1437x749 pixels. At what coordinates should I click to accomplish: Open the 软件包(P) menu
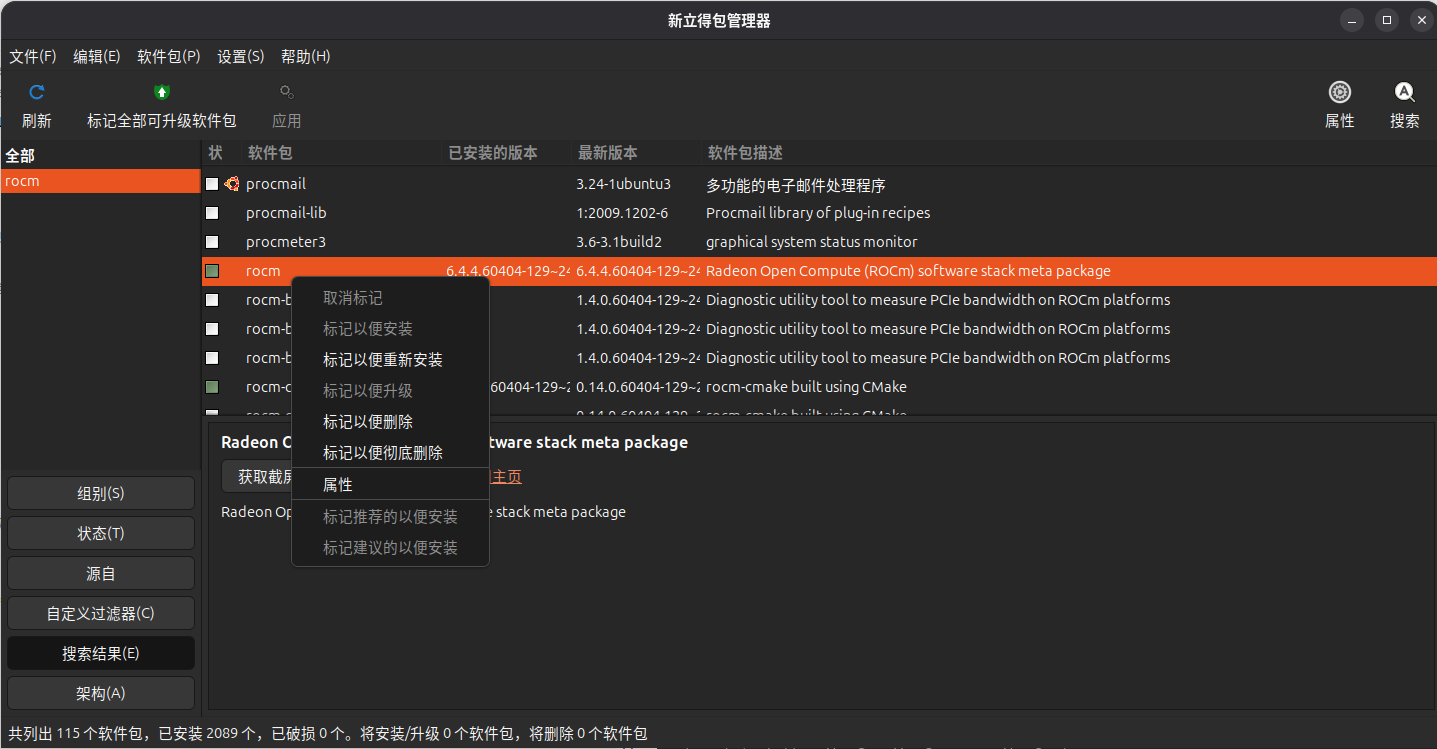point(169,57)
